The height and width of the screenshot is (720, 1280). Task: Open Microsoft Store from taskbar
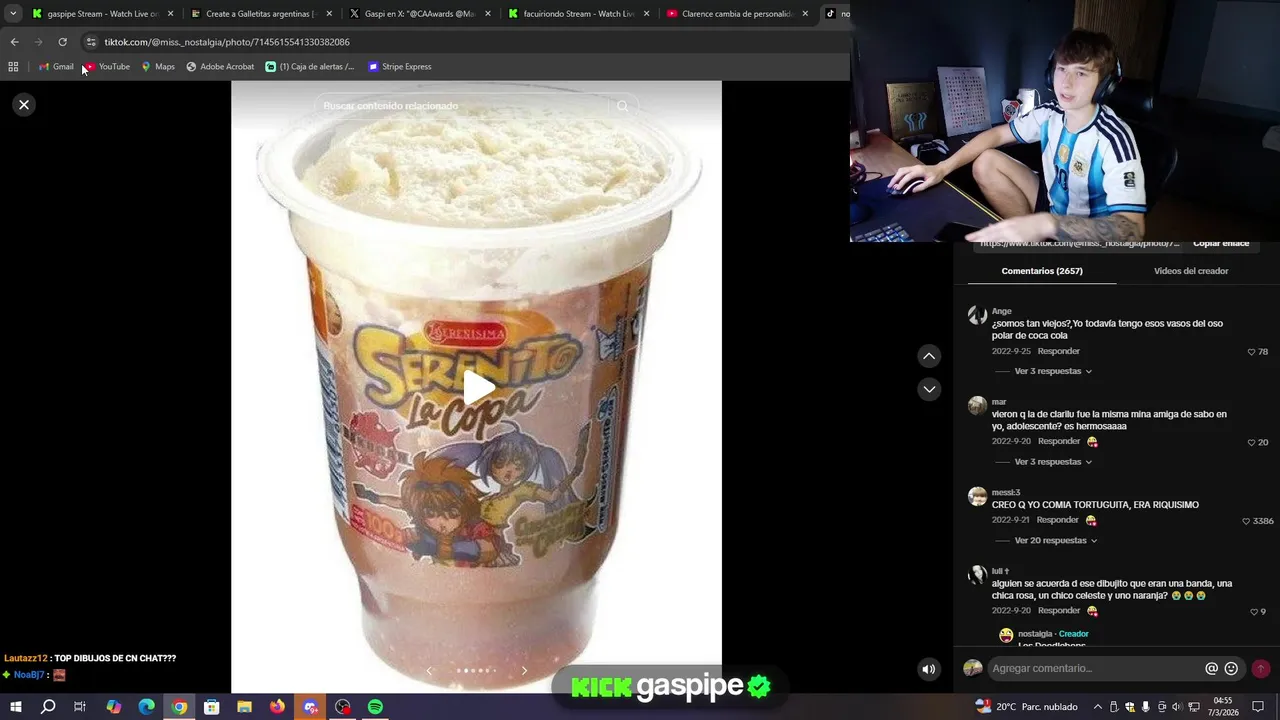(x=211, y=707)
